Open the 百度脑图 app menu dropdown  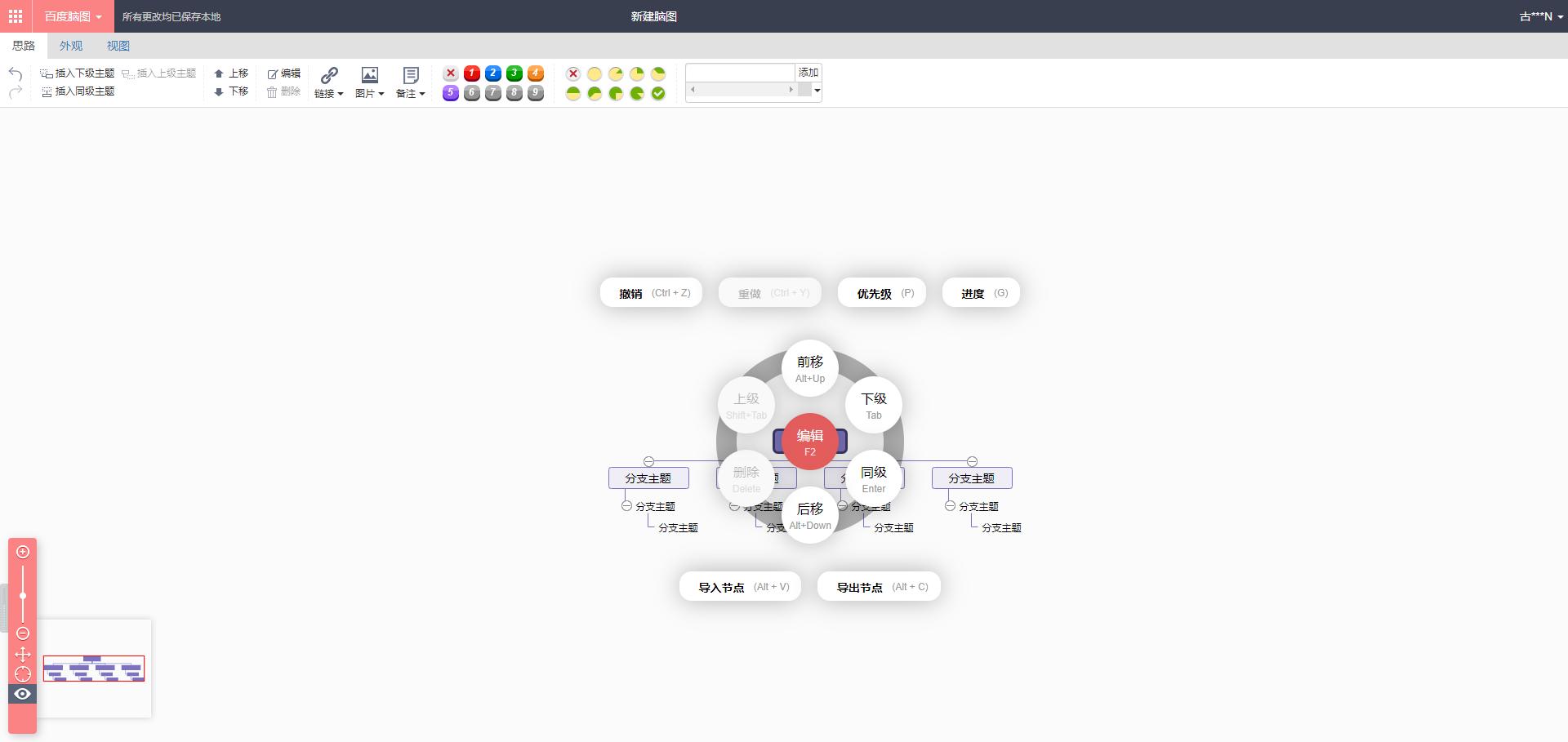pos(96,16)
